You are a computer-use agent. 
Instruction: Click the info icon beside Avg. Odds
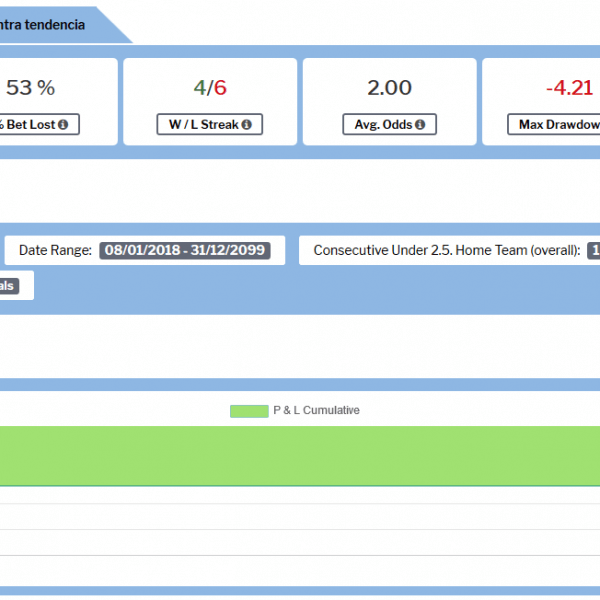point(420,125)
